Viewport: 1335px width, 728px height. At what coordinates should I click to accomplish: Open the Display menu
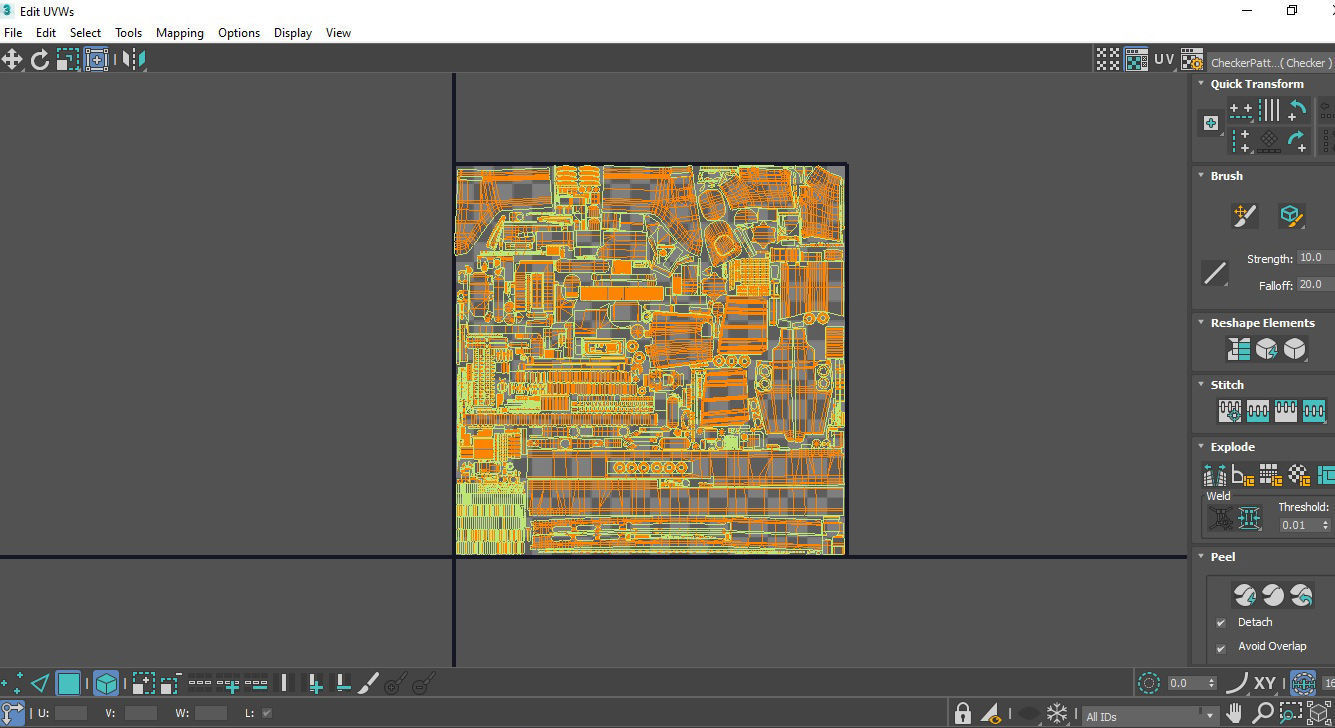(x=293, y=33)
